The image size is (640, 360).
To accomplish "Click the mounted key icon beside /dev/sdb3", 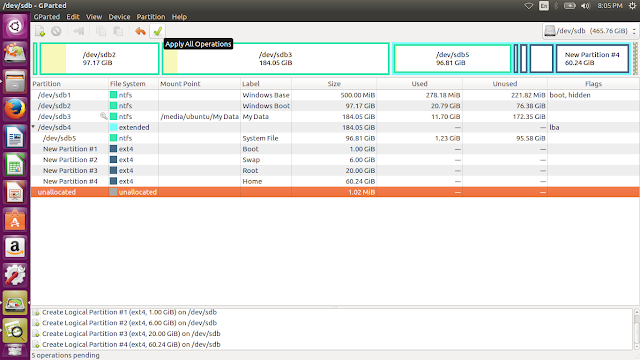I will coord(104,116).
